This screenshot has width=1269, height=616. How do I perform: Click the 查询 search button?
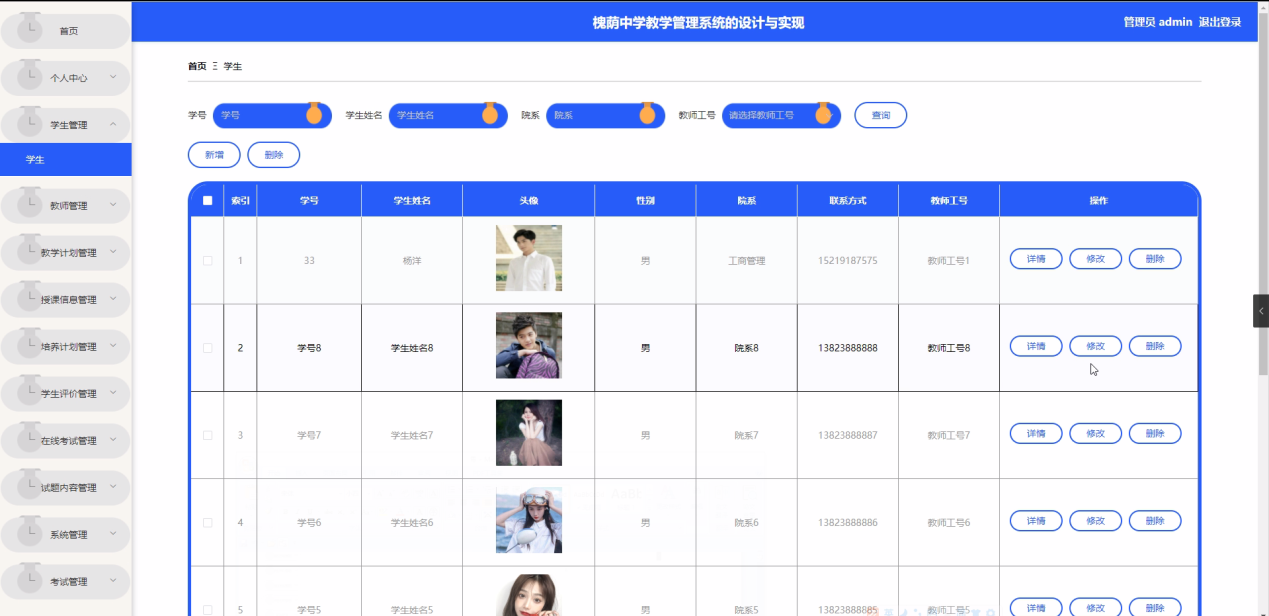tap(881, 115)
